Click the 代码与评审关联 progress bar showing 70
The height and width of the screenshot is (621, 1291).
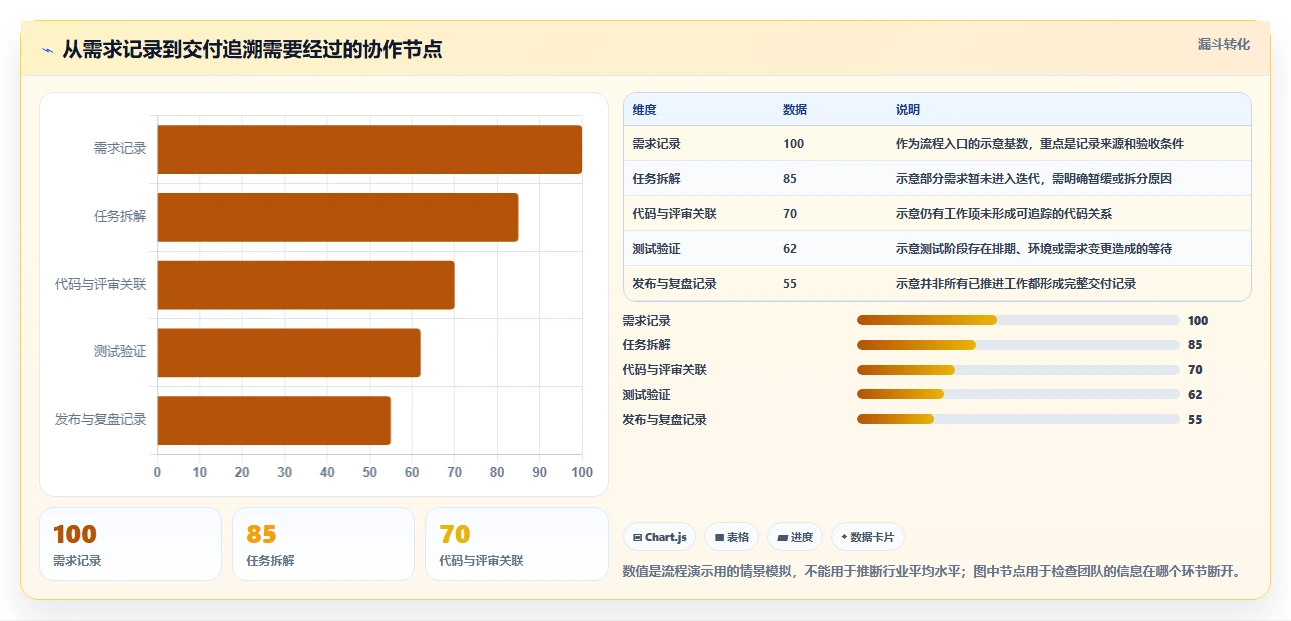pyautogui.click(x=1018, y=370)
